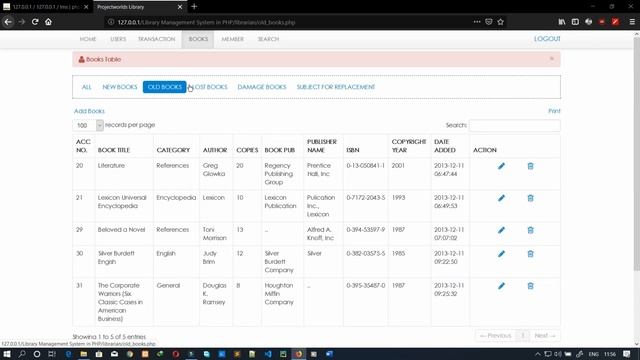This screenshot has height=360, width=640.
Task: Dismiss the Books Table alert
Action: (x=552, y=59)
